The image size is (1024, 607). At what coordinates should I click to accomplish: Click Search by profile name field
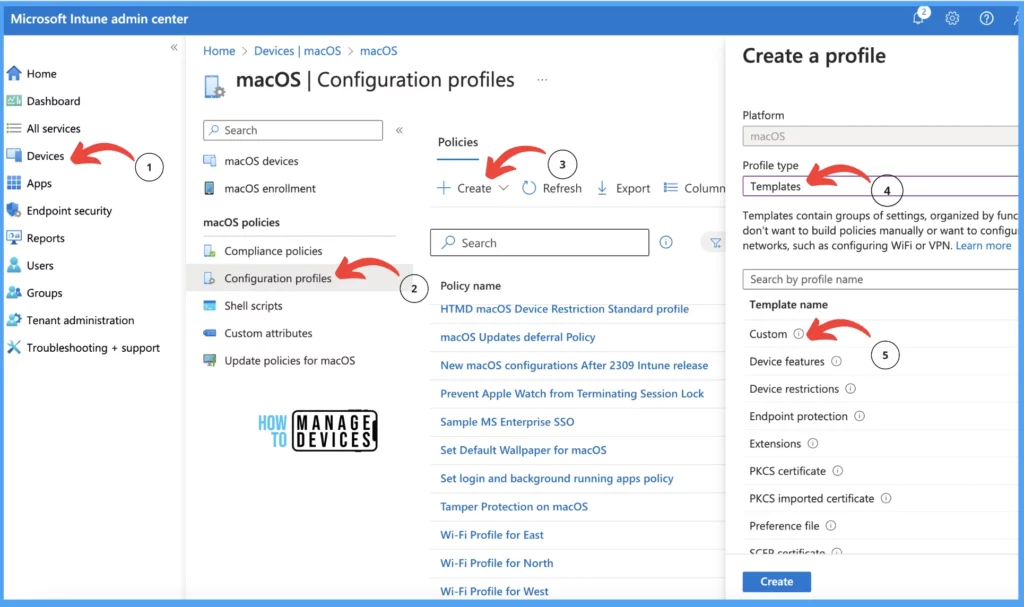[x=882, y=279]
